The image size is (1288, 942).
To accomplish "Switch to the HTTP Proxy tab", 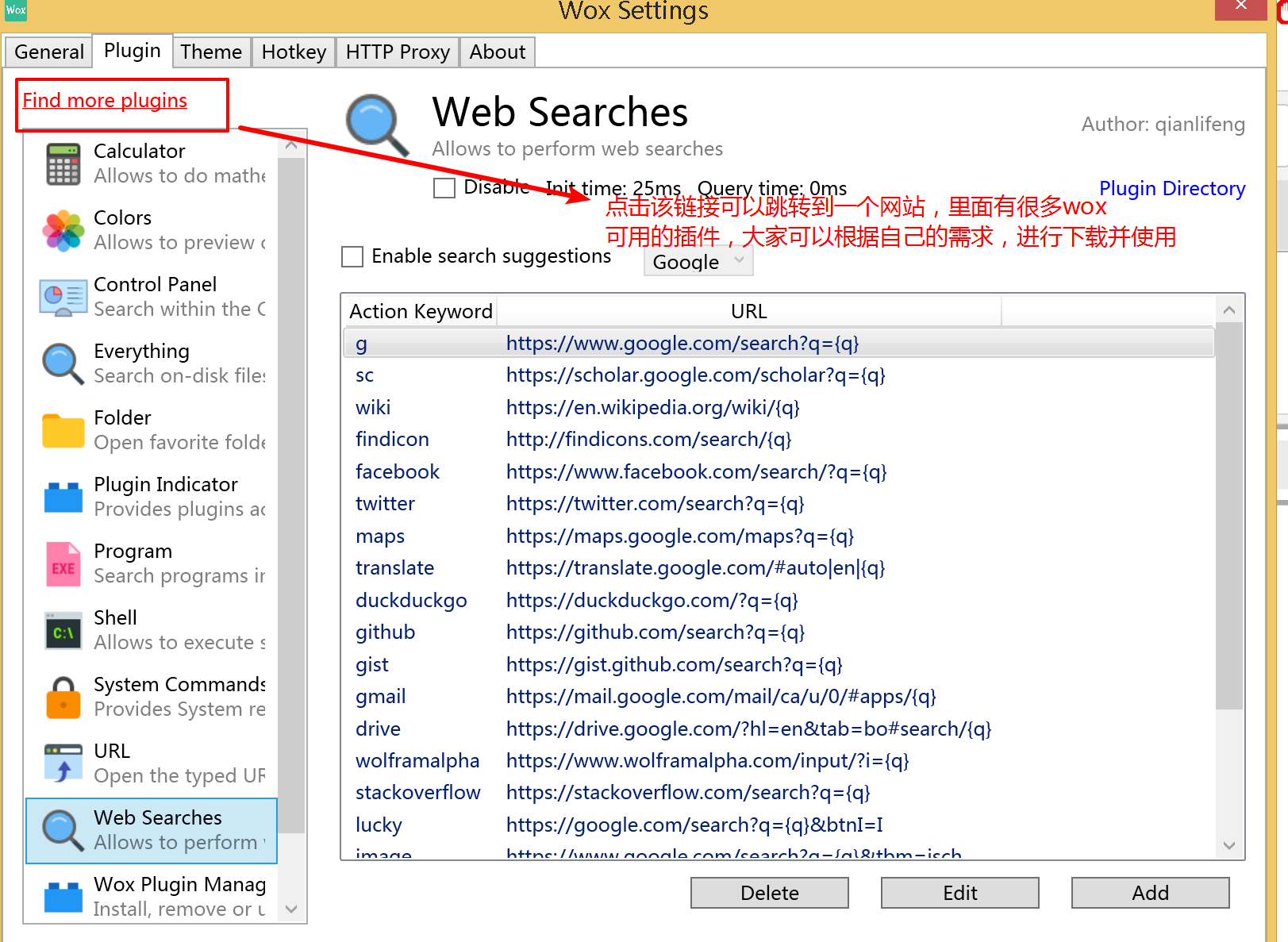I will (398, 52).
